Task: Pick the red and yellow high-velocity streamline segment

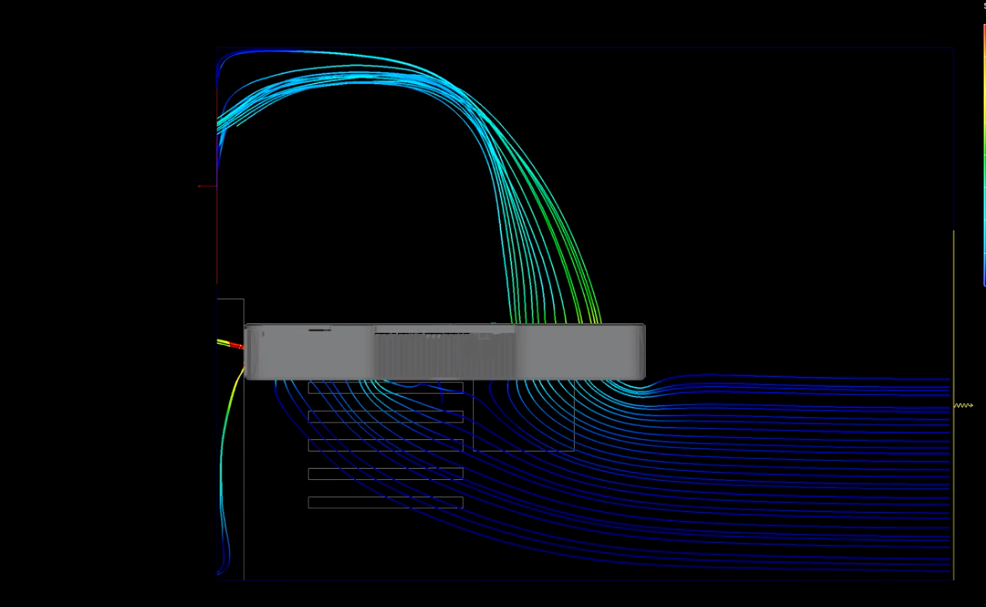Action: click(x=230, y=343)
